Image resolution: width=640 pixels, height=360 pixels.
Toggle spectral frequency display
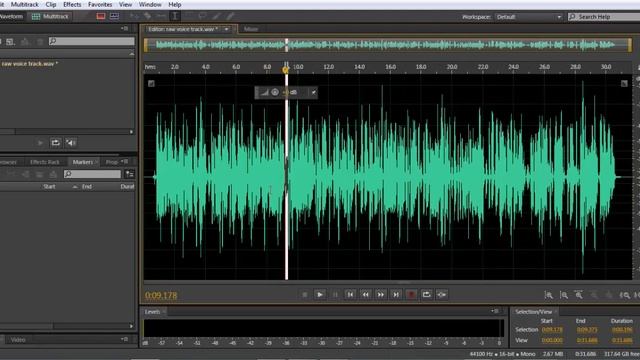tap(101, 16)
